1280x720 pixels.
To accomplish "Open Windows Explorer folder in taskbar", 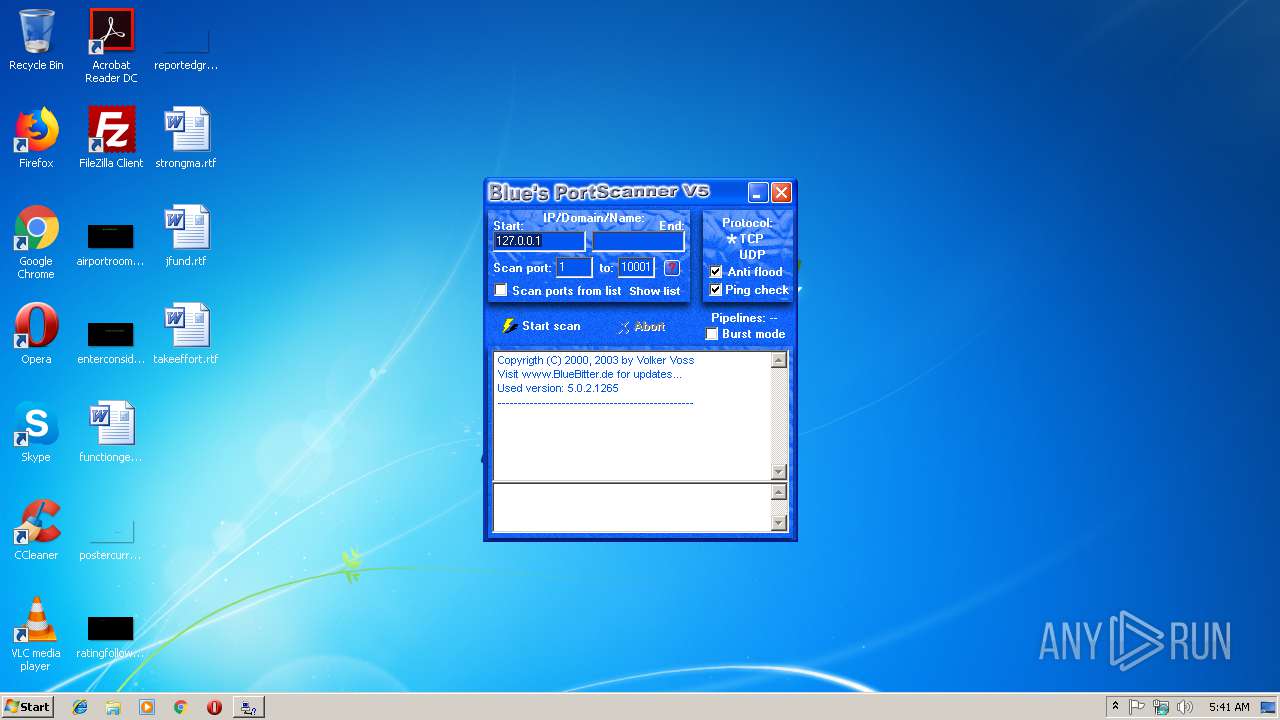I will 113,707.
